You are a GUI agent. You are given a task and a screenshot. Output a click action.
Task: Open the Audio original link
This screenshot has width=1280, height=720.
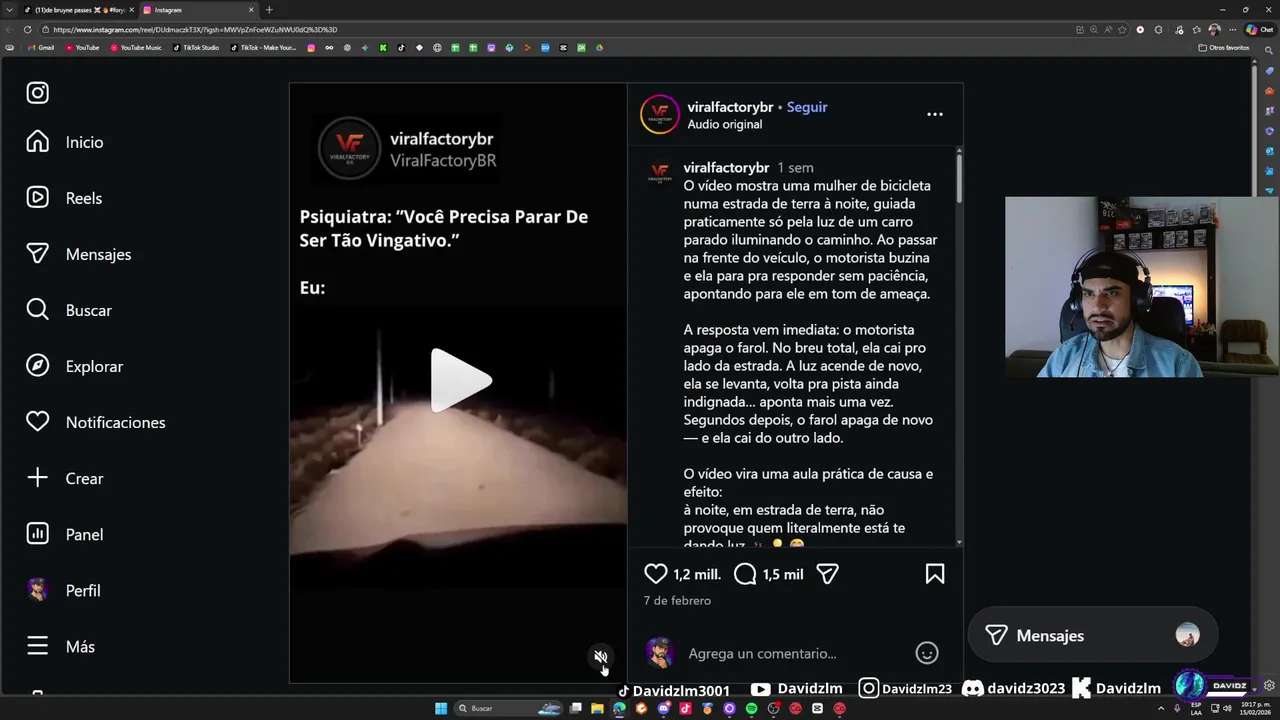(x=725, y=124)
